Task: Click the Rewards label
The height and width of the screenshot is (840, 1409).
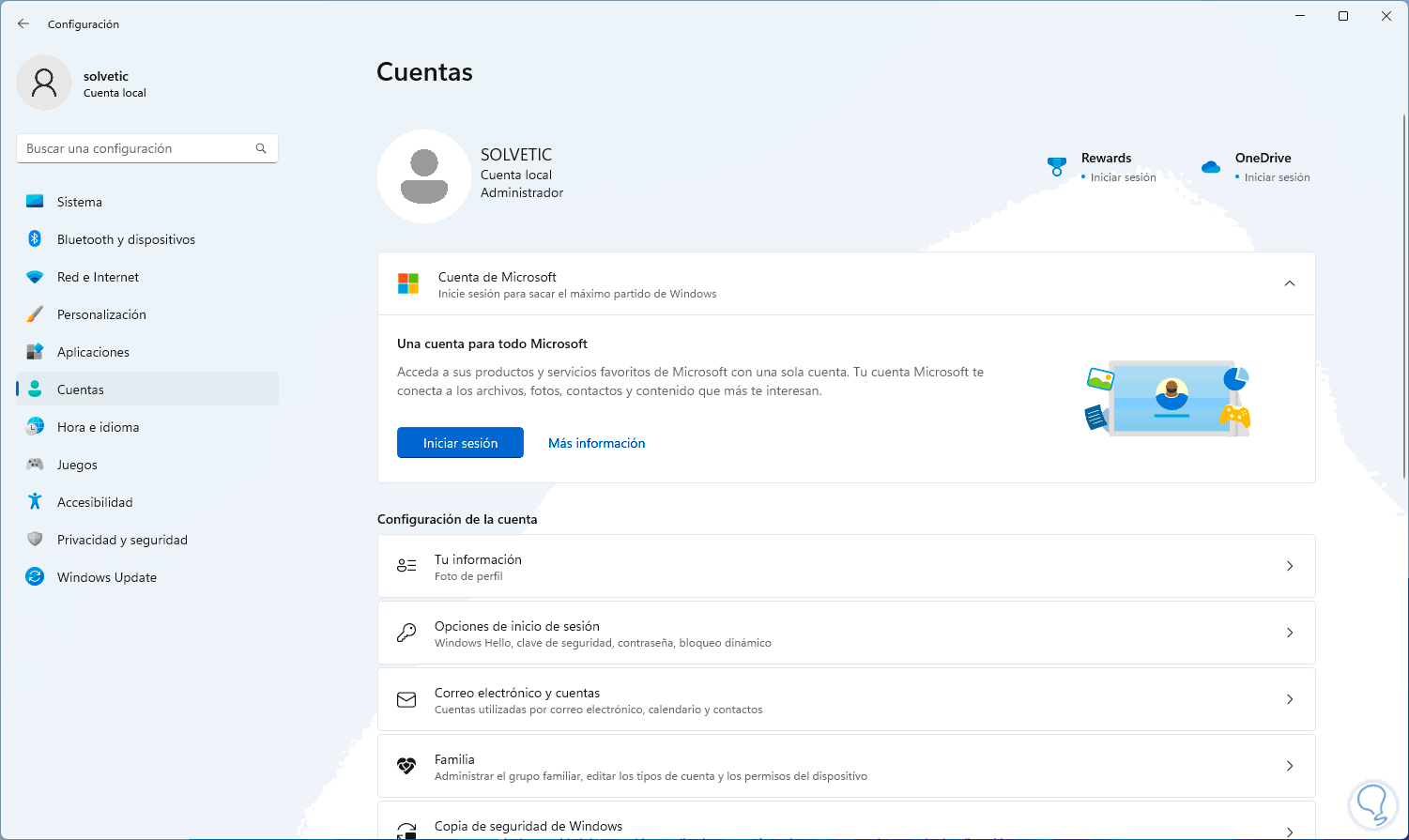Action: [x=1106, y=158]
